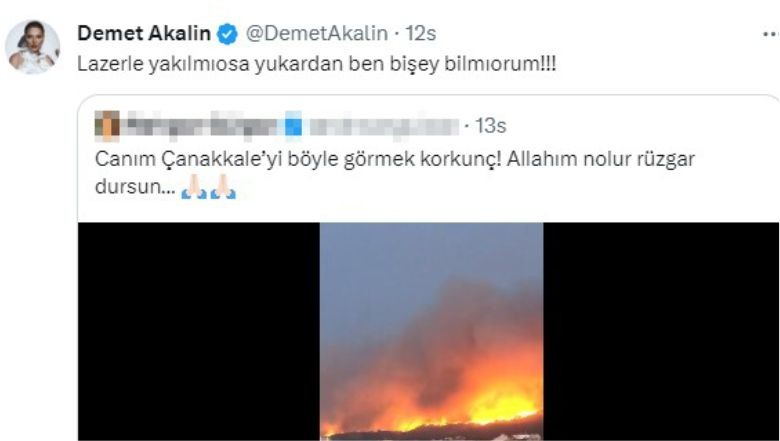Click the second praying hands emoji
This screenshot has width=780, height=441.
pos(223,187)
